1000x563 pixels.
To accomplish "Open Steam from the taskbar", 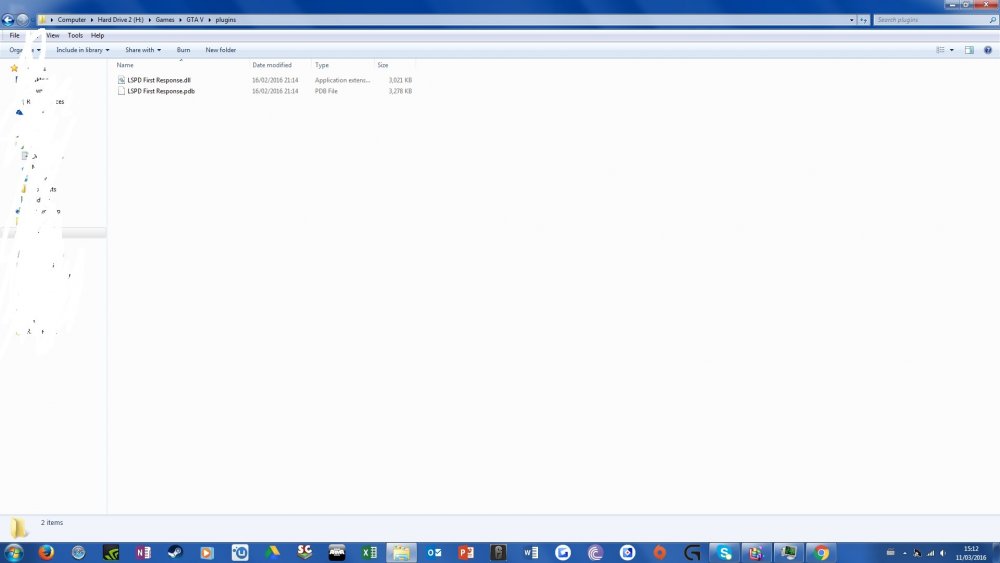I will coord(175,552).
